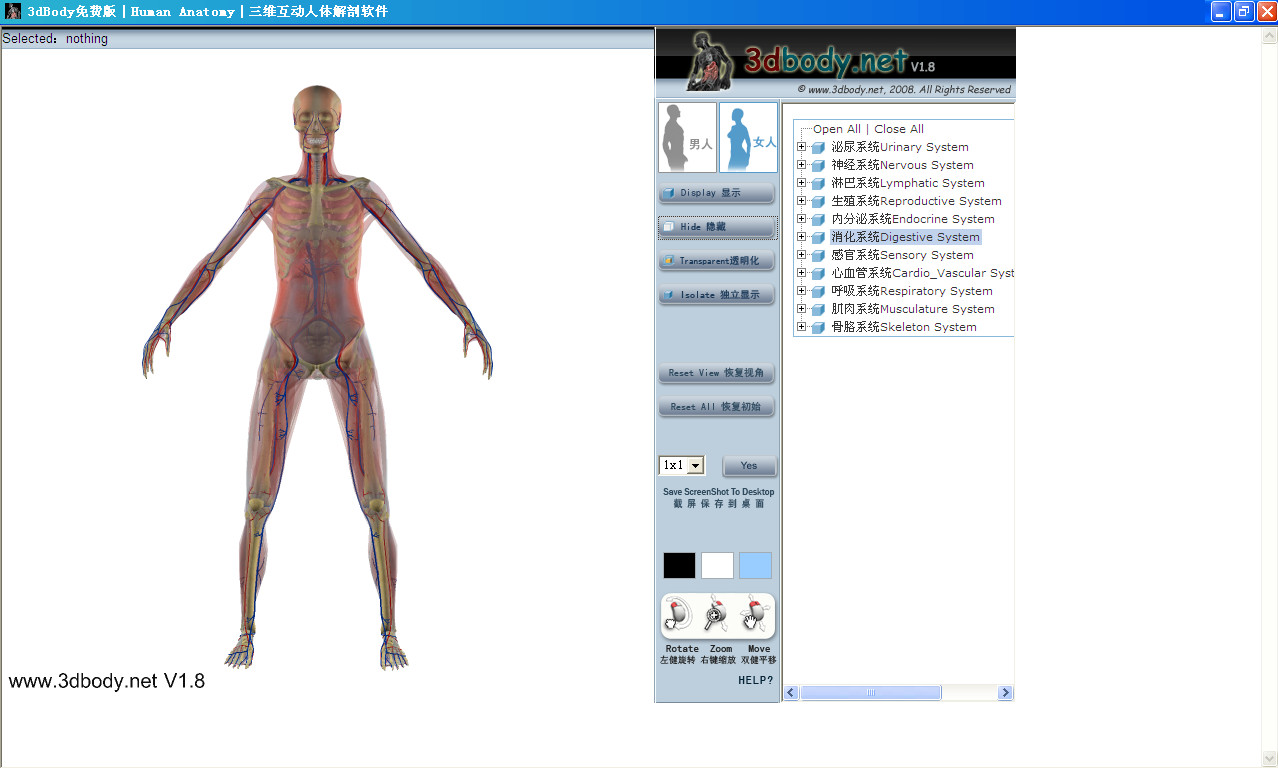Select the black background color swatch
The image size is (1278, 768).
tap(678, 565)
